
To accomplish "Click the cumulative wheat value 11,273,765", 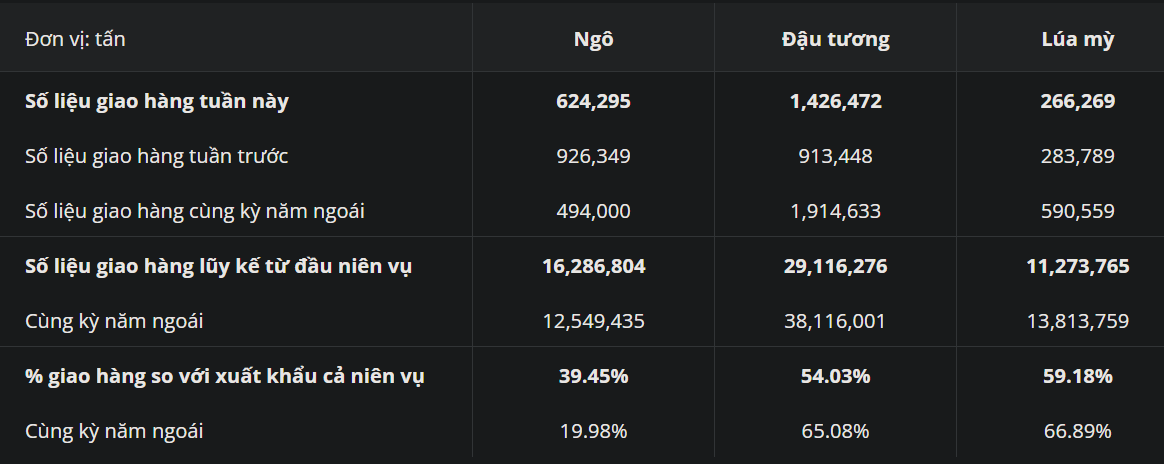I will [1078, 266].
